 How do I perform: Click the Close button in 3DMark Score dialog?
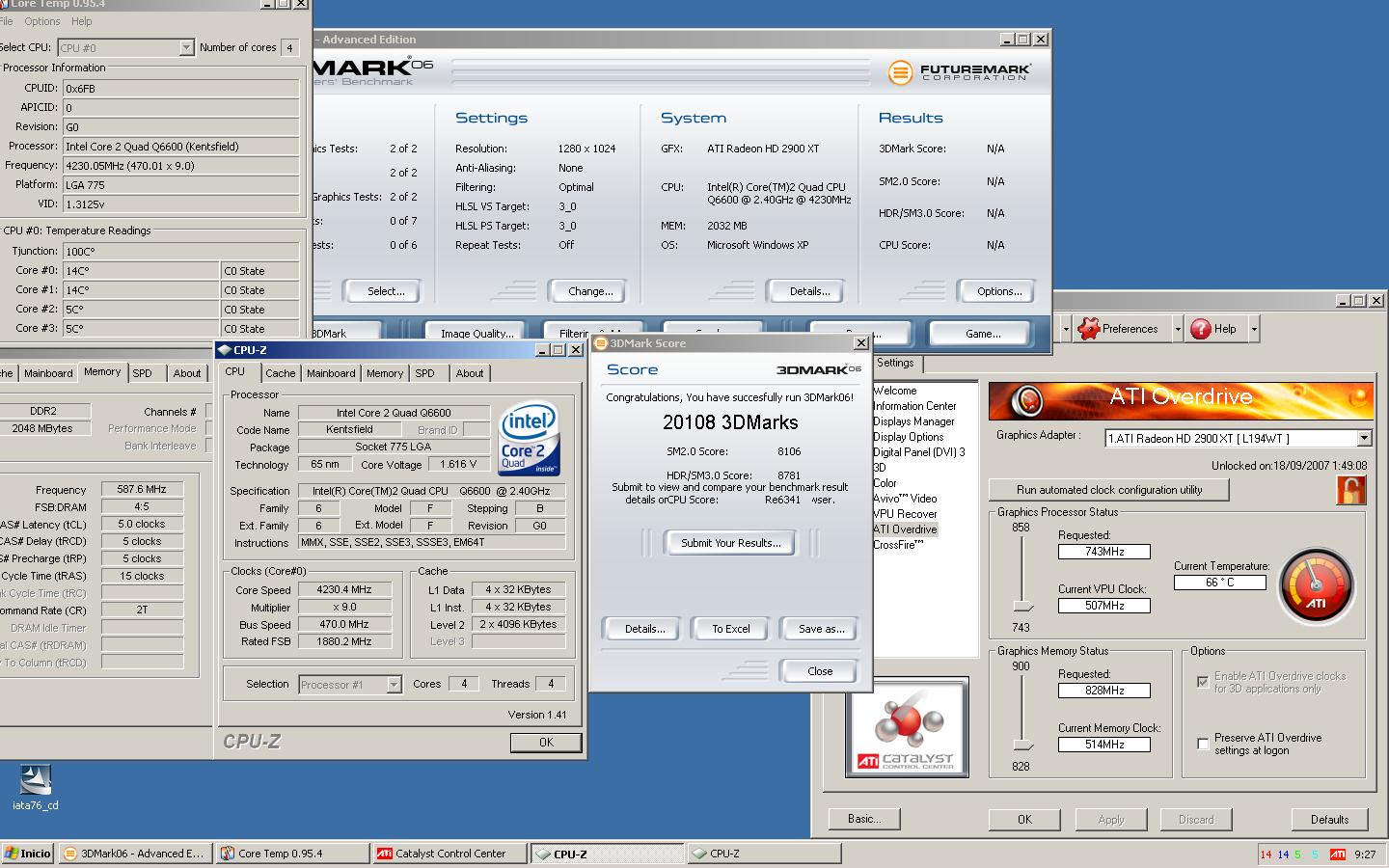pos(820,671)
